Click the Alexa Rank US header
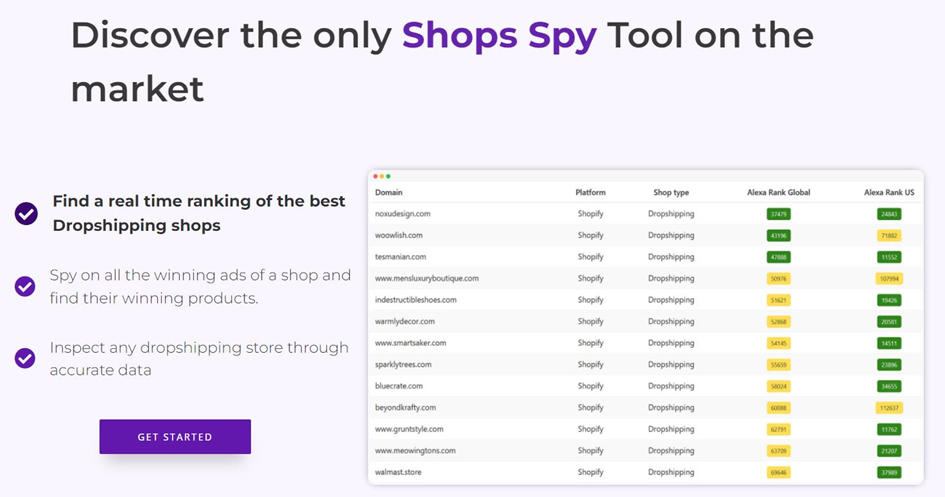Image resolution: width=945 pixels, height=497 pixels. (x=889, y=192)
